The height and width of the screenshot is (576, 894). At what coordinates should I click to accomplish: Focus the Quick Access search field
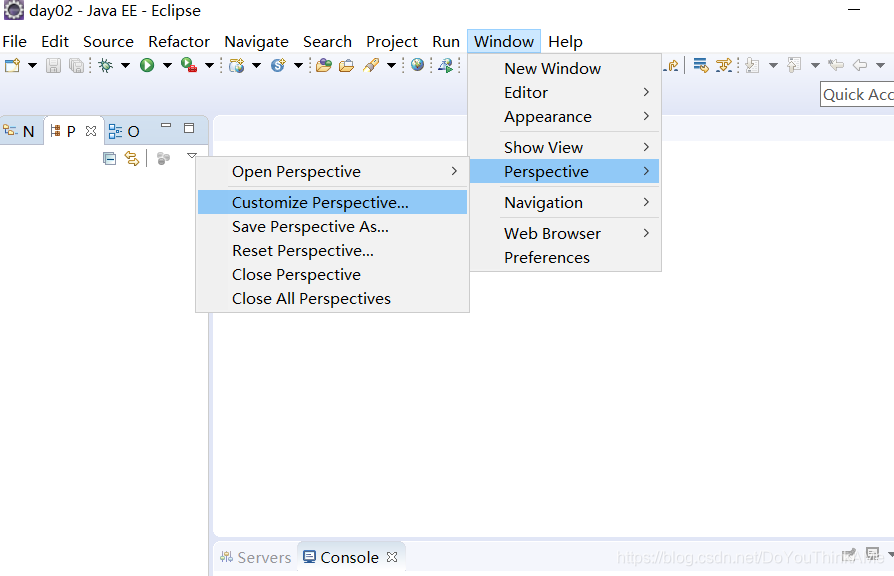click(x=857, y=95)
